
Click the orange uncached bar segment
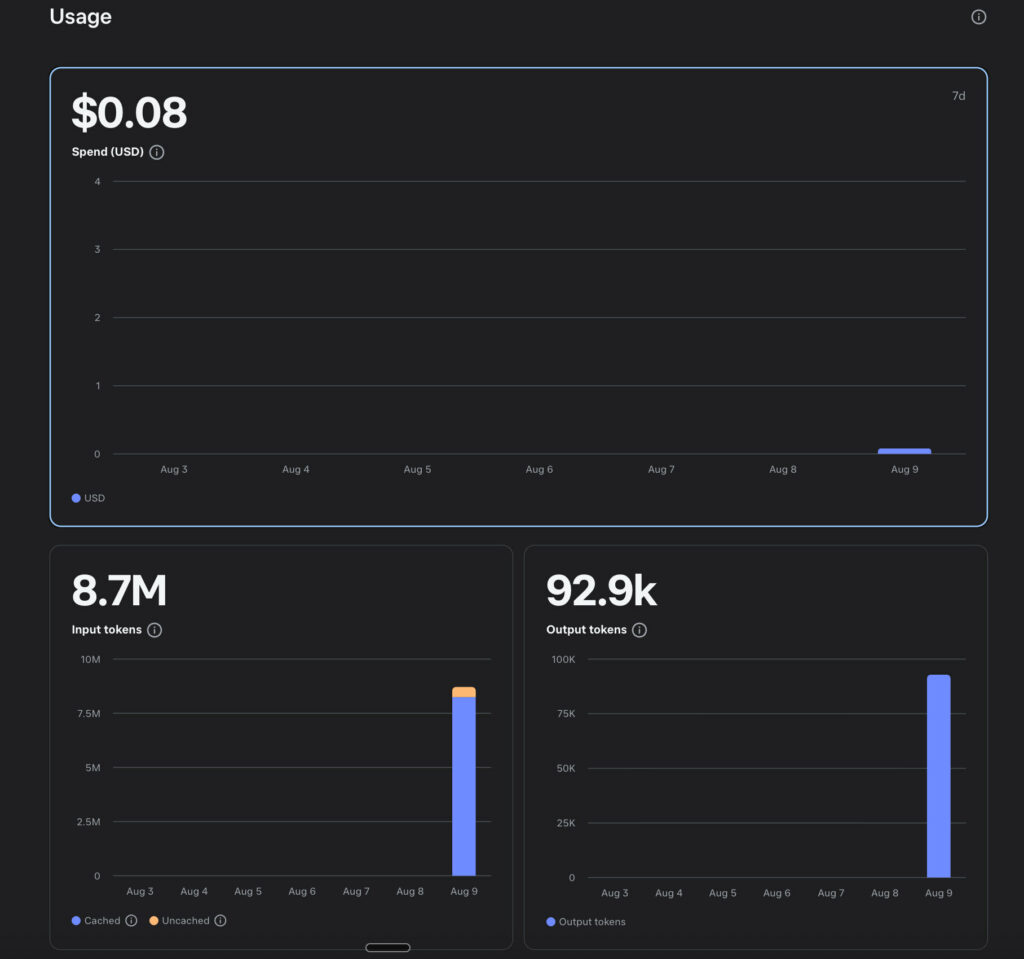click(x=464, y=692)
